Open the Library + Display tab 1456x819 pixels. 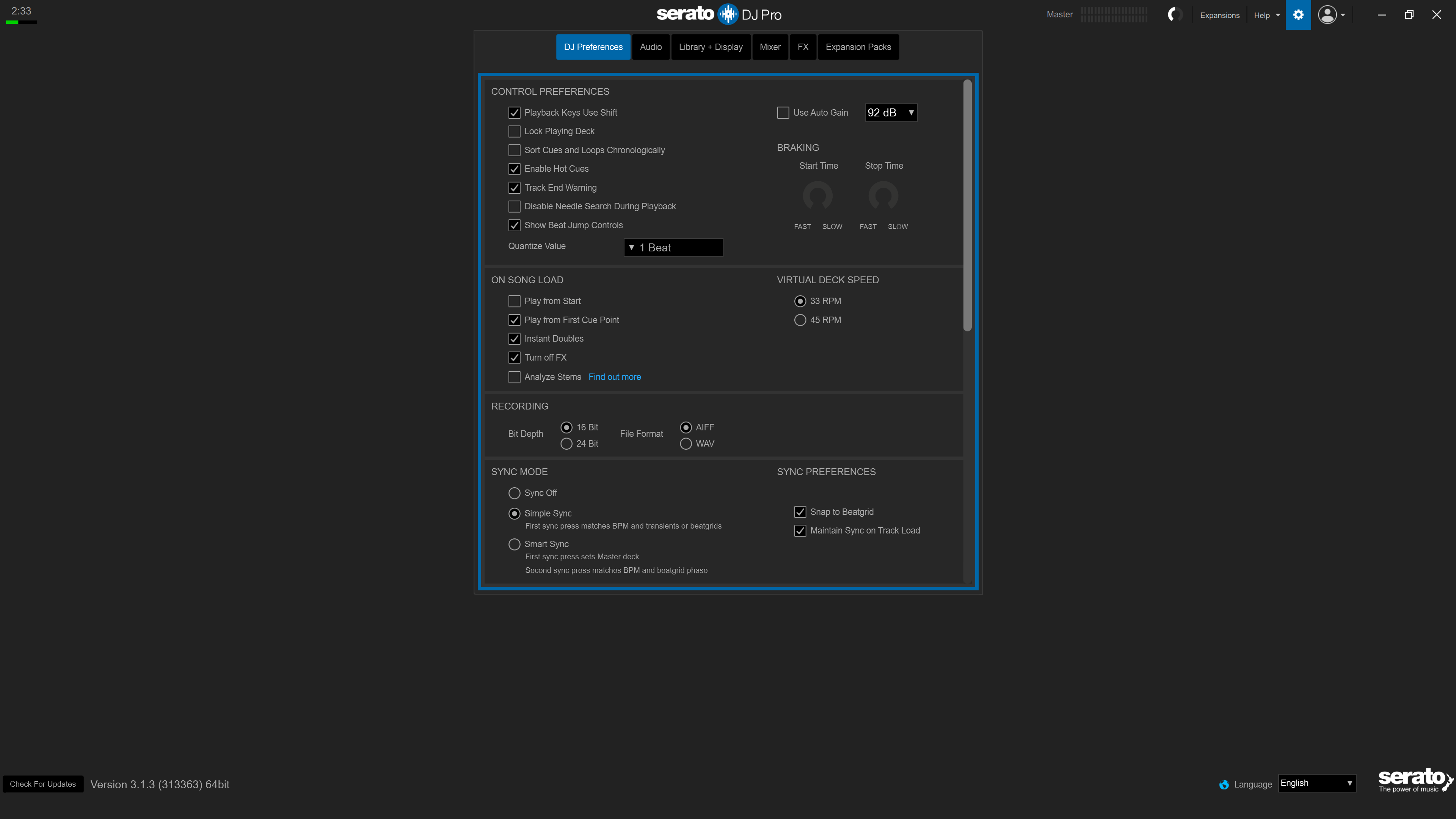[x=711, y=47]
